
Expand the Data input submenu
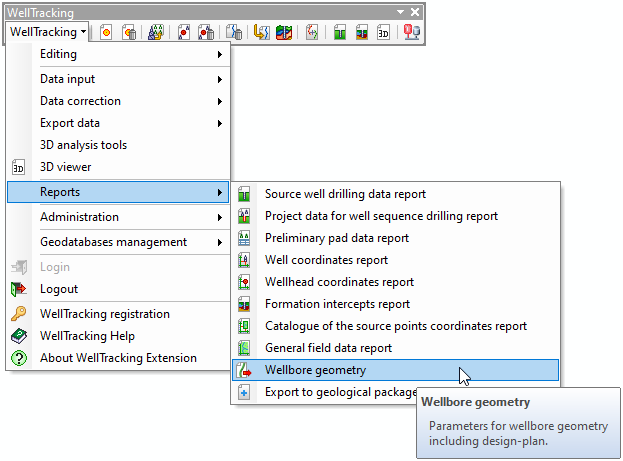click(118, 79)
